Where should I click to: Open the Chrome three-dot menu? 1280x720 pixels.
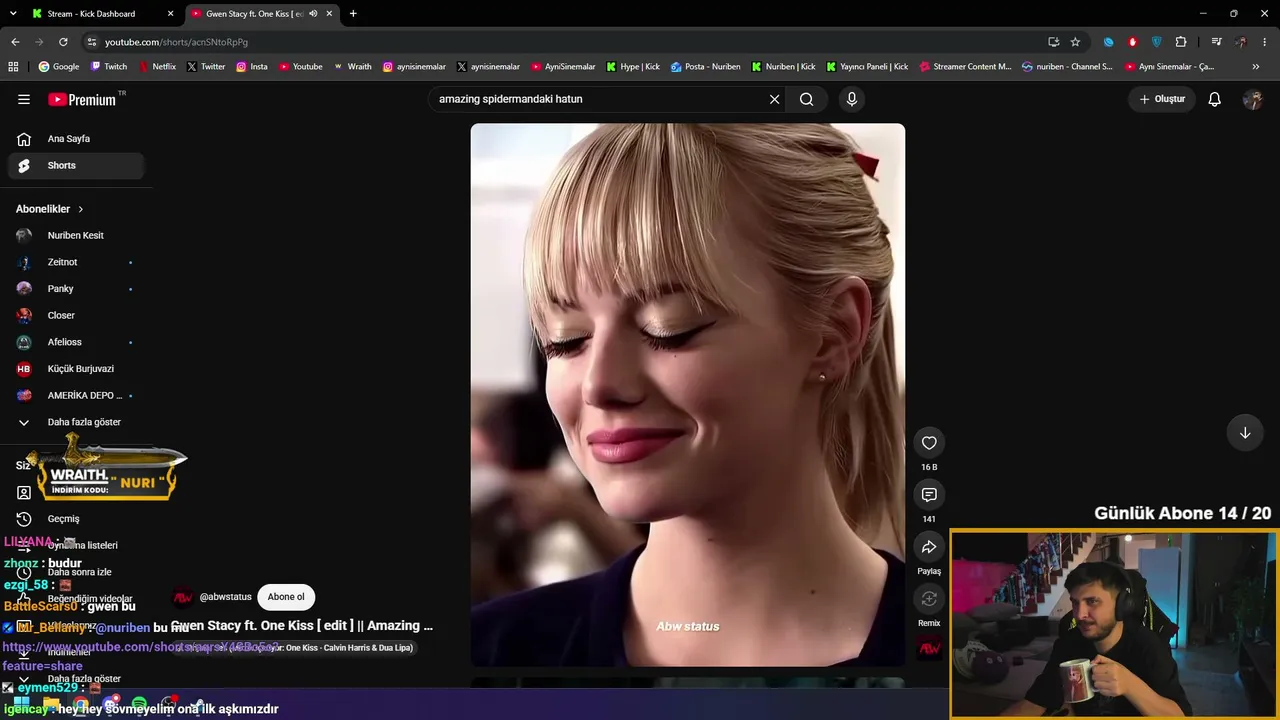[1265, 42]
